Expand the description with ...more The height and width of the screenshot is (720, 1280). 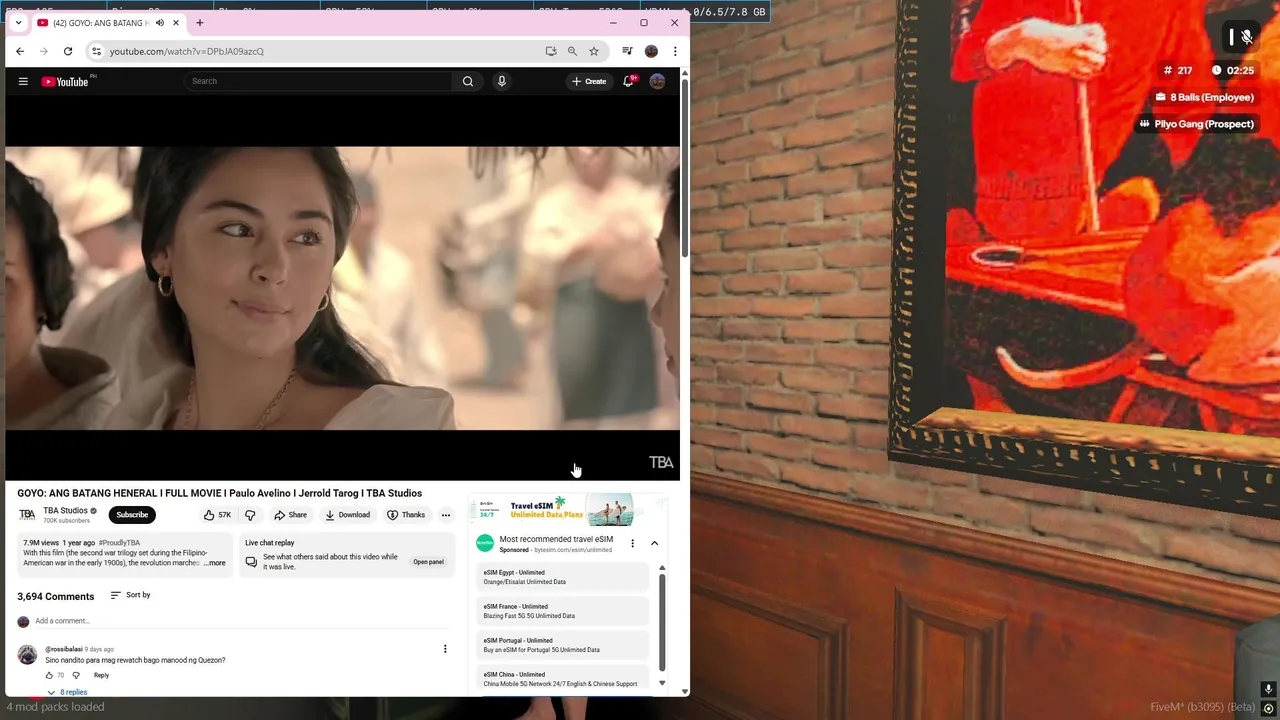tap(215, 563)
